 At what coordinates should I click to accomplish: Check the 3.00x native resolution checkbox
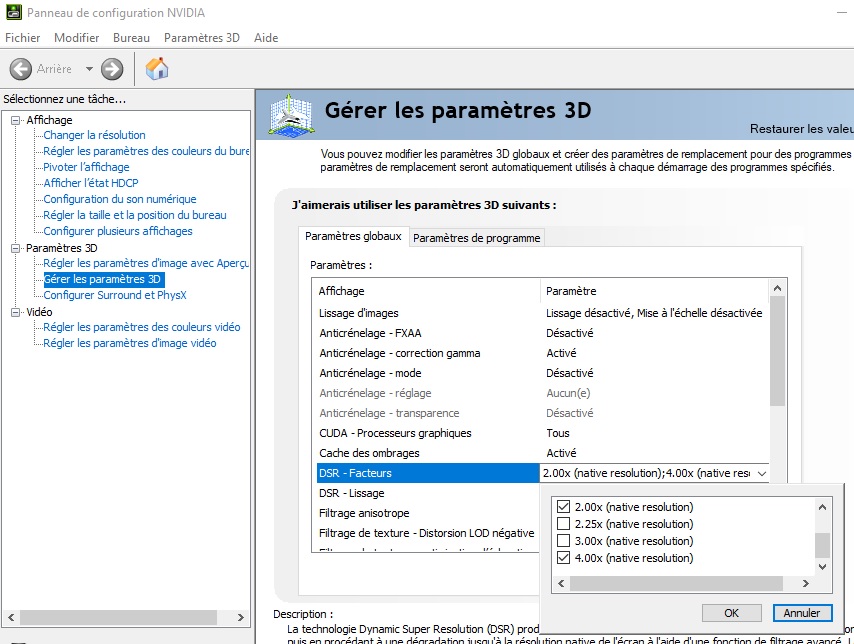tap(564, 541)
